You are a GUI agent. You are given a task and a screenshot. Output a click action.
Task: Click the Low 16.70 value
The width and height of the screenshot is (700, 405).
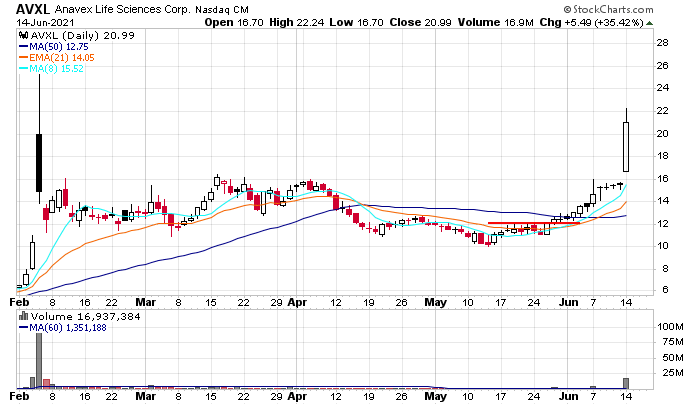(x=356, y=22)
